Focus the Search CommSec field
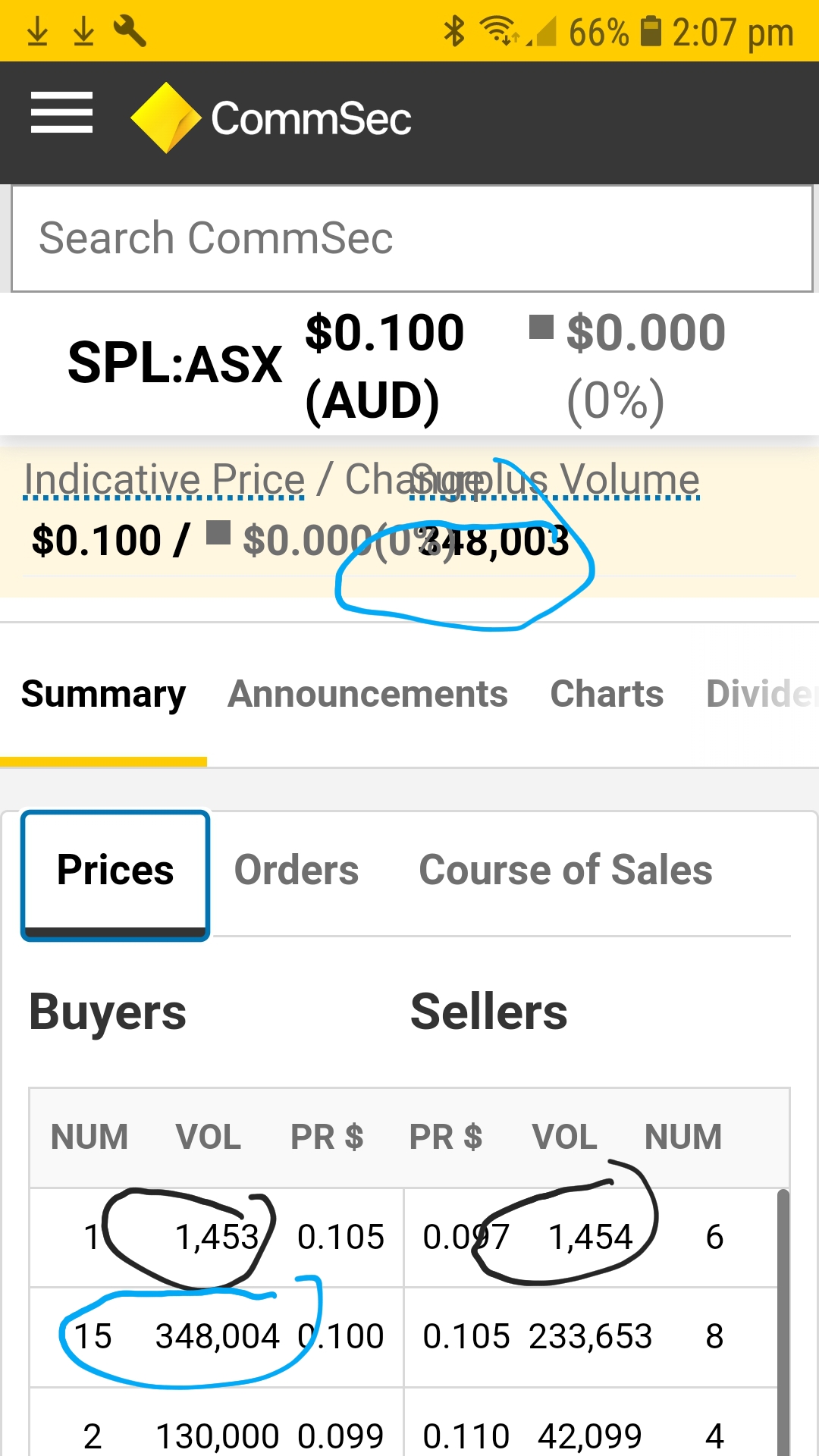The width and height of the screenshot is (819, 1456). pos(413,238)
